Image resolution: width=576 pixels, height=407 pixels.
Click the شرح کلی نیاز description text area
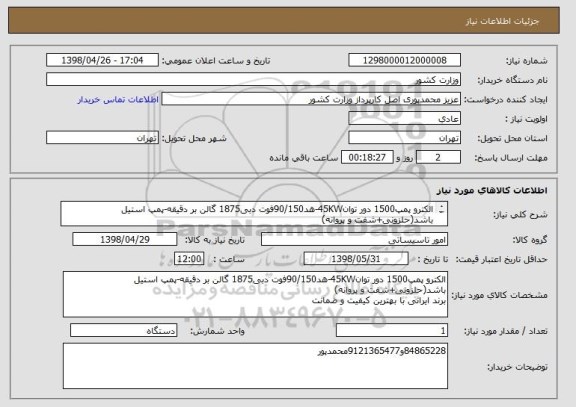(254, 214)
